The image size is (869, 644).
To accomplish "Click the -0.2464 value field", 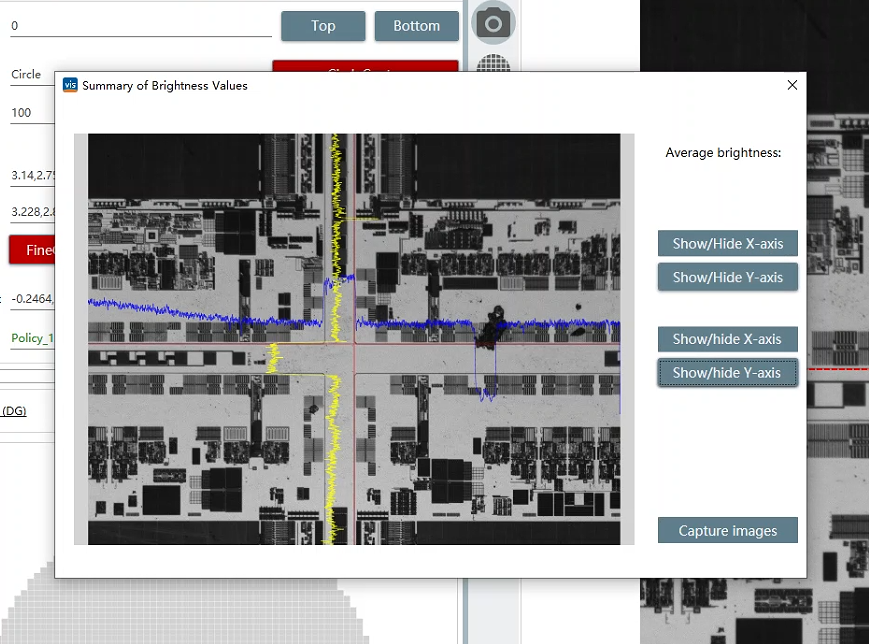I will pyautogui.click(x=32, y=298).
